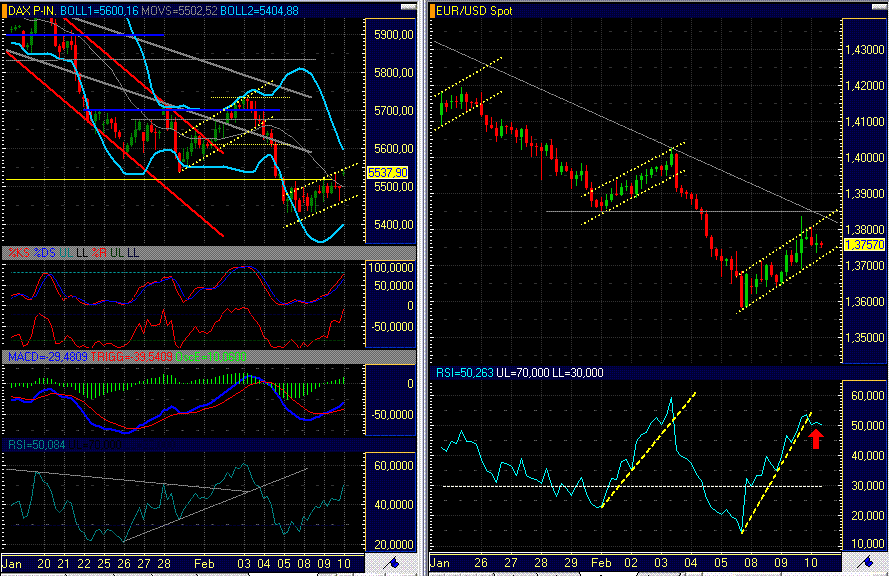Click the 60,0000 value on DAX RSI axis
Screen dimensions: 889x576
(x=393, y=466)
